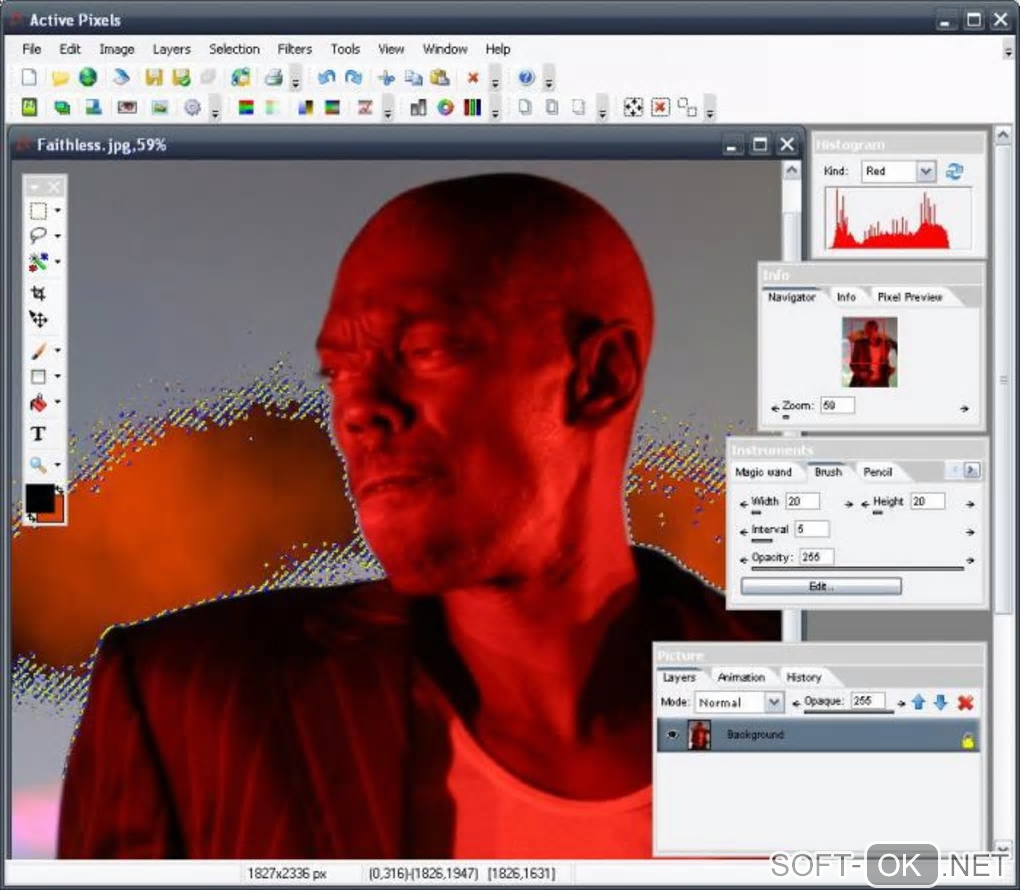Select the rectangular marquee selection tool
The height and width of the screenshot is (890, 1020).
click(38, 211)
